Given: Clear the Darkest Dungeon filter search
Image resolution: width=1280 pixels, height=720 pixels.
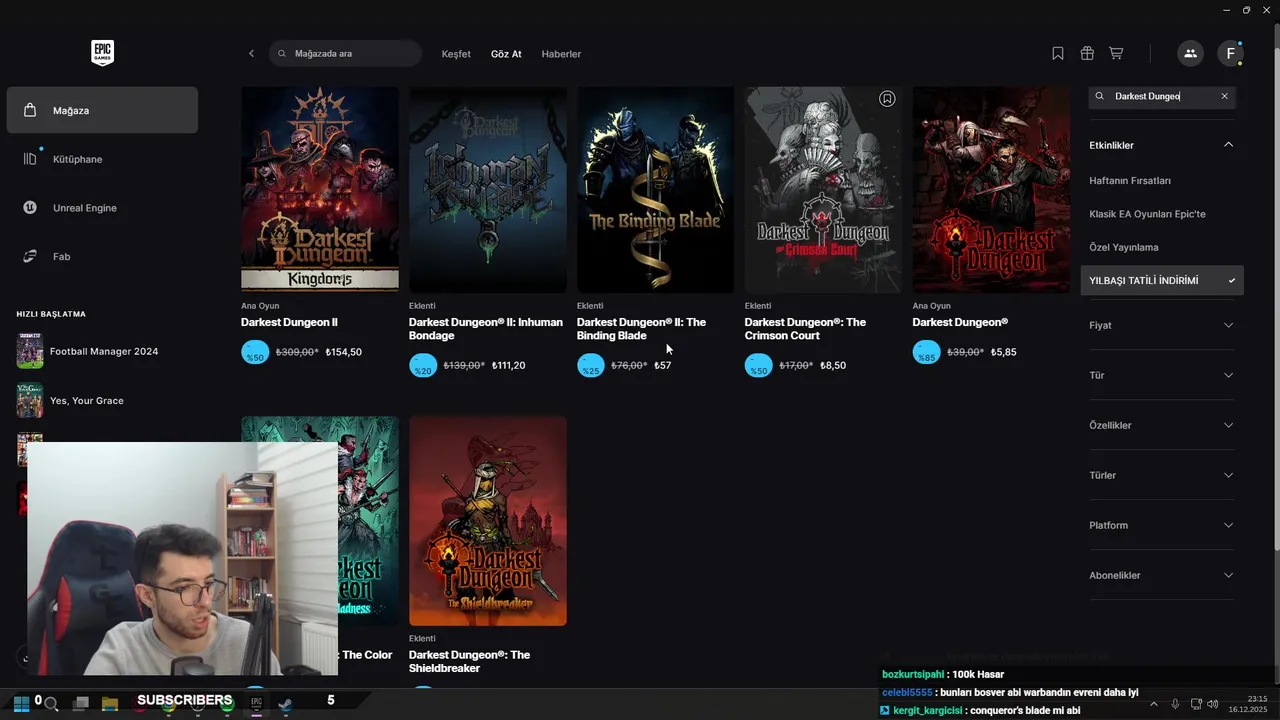Looking at the screenshot, I should pyautogui.click(x=1224, y=96).
